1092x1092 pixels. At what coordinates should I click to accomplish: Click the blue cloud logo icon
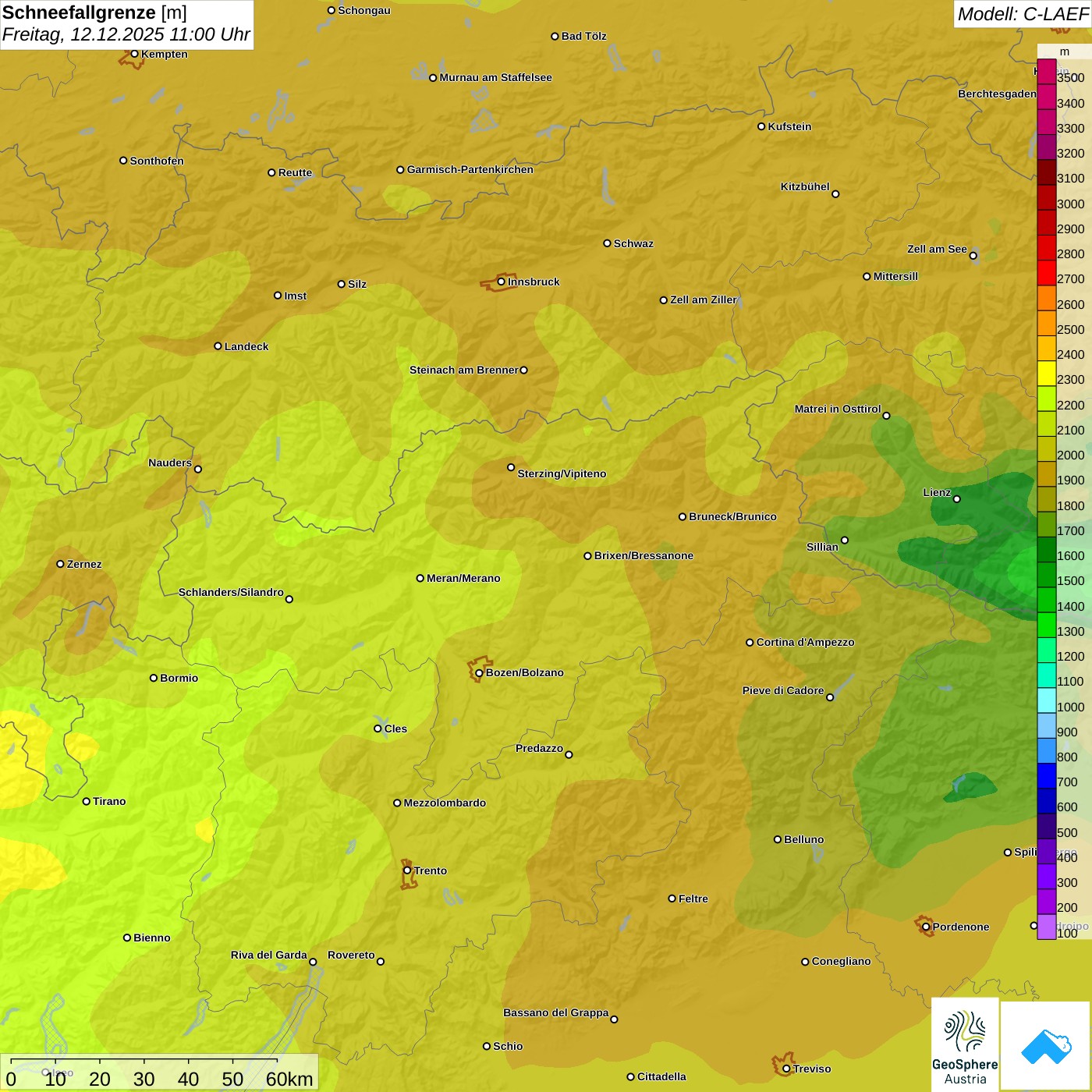click(1046, 1047)
